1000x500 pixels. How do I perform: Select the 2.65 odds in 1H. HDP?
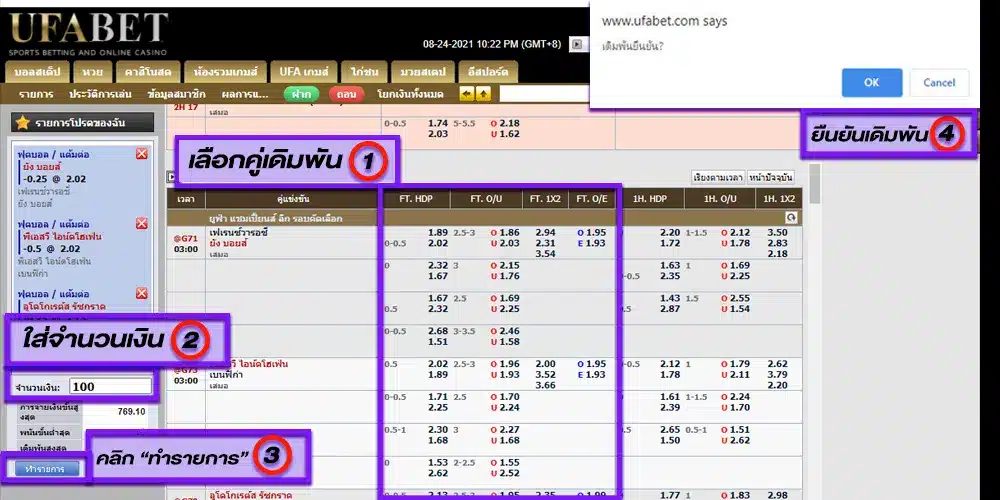670,430
